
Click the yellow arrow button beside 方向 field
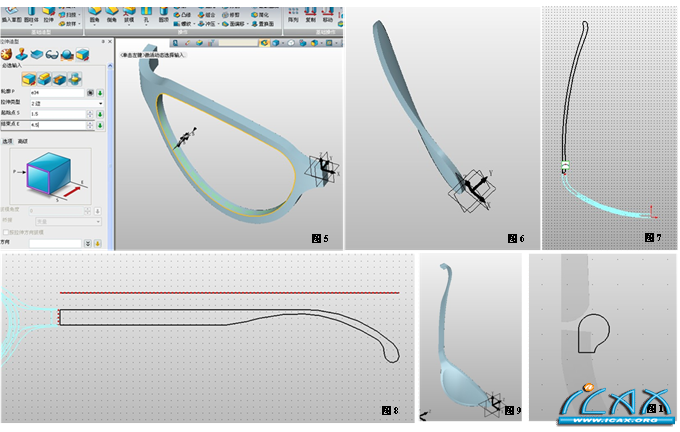(x=98, y=243)
